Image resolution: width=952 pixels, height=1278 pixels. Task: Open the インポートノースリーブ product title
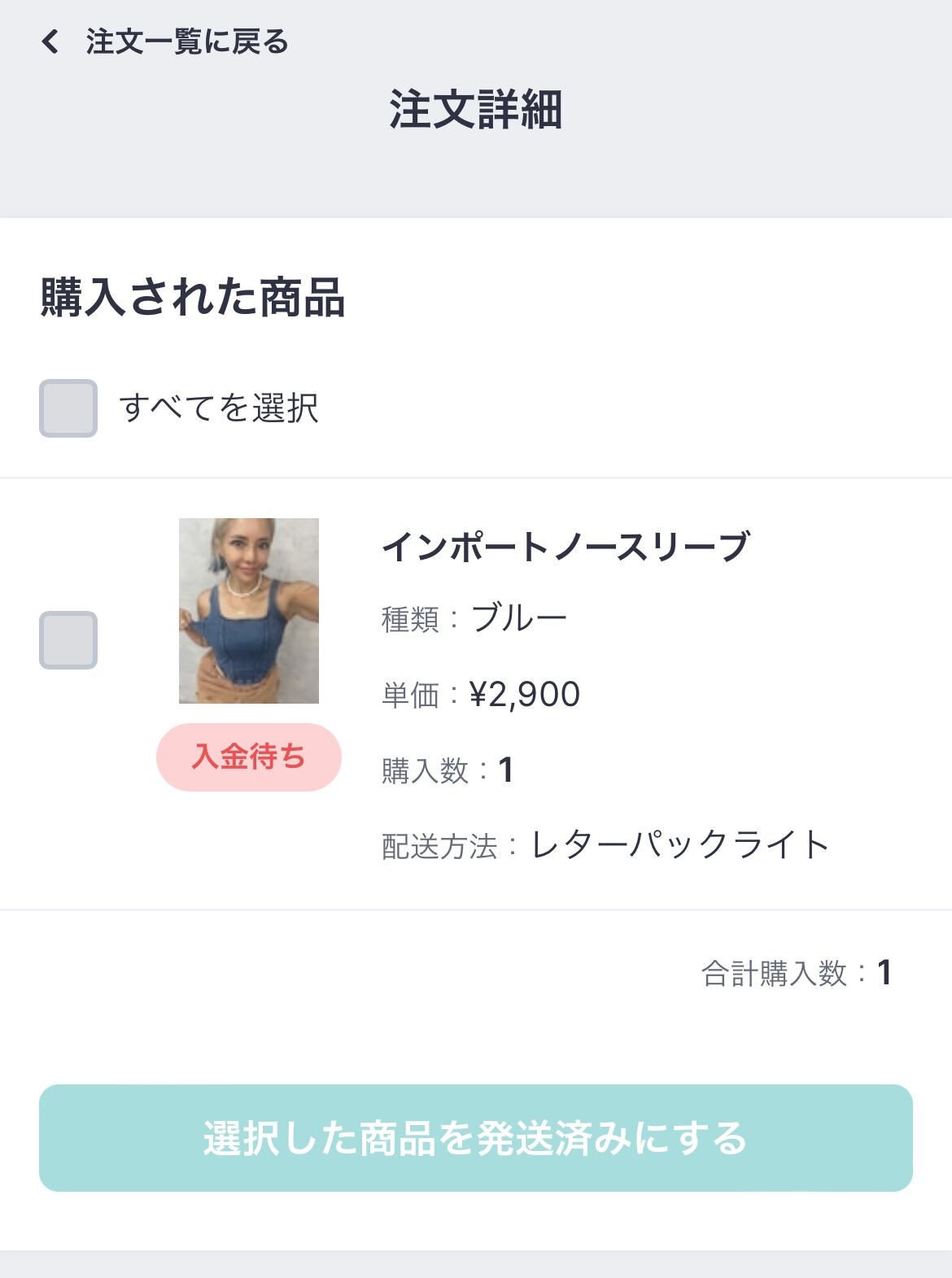tap(565, 547)
